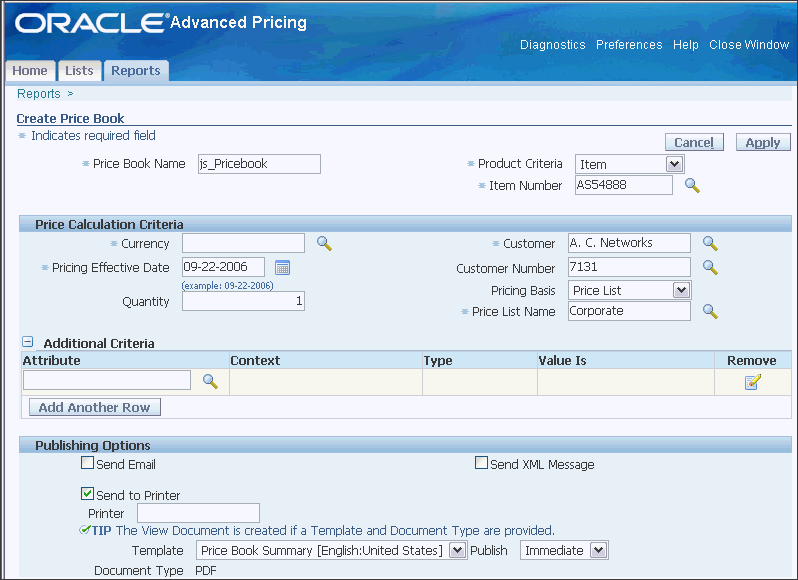Open Pricing Basis dropdown
The height and width of the screenshot is (580, 798).
click(681, 291)
